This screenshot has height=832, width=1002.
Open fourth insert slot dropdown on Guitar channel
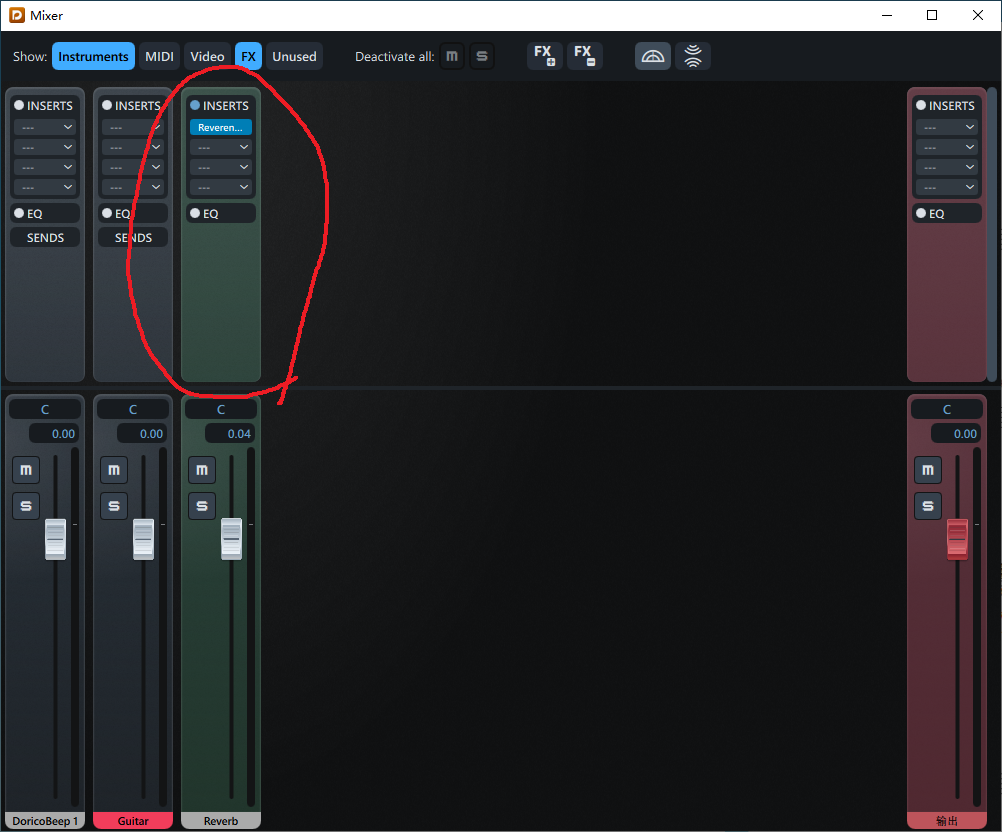tap(133, 187)
